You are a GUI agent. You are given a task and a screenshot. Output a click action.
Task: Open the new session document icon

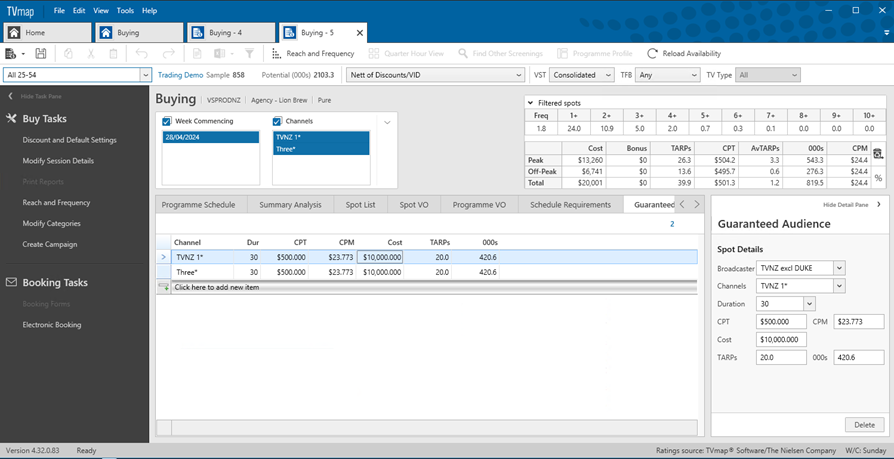pos(10,54)
